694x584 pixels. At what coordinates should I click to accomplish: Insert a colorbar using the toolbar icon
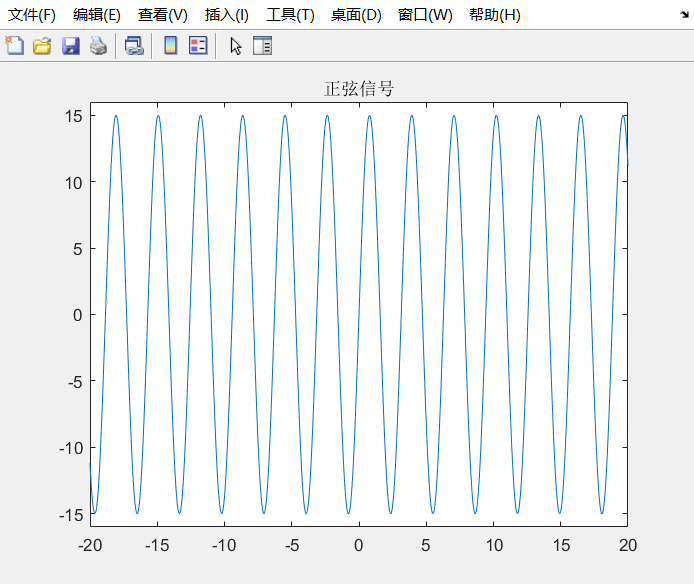pyautogui.click(x=170, y=46)
